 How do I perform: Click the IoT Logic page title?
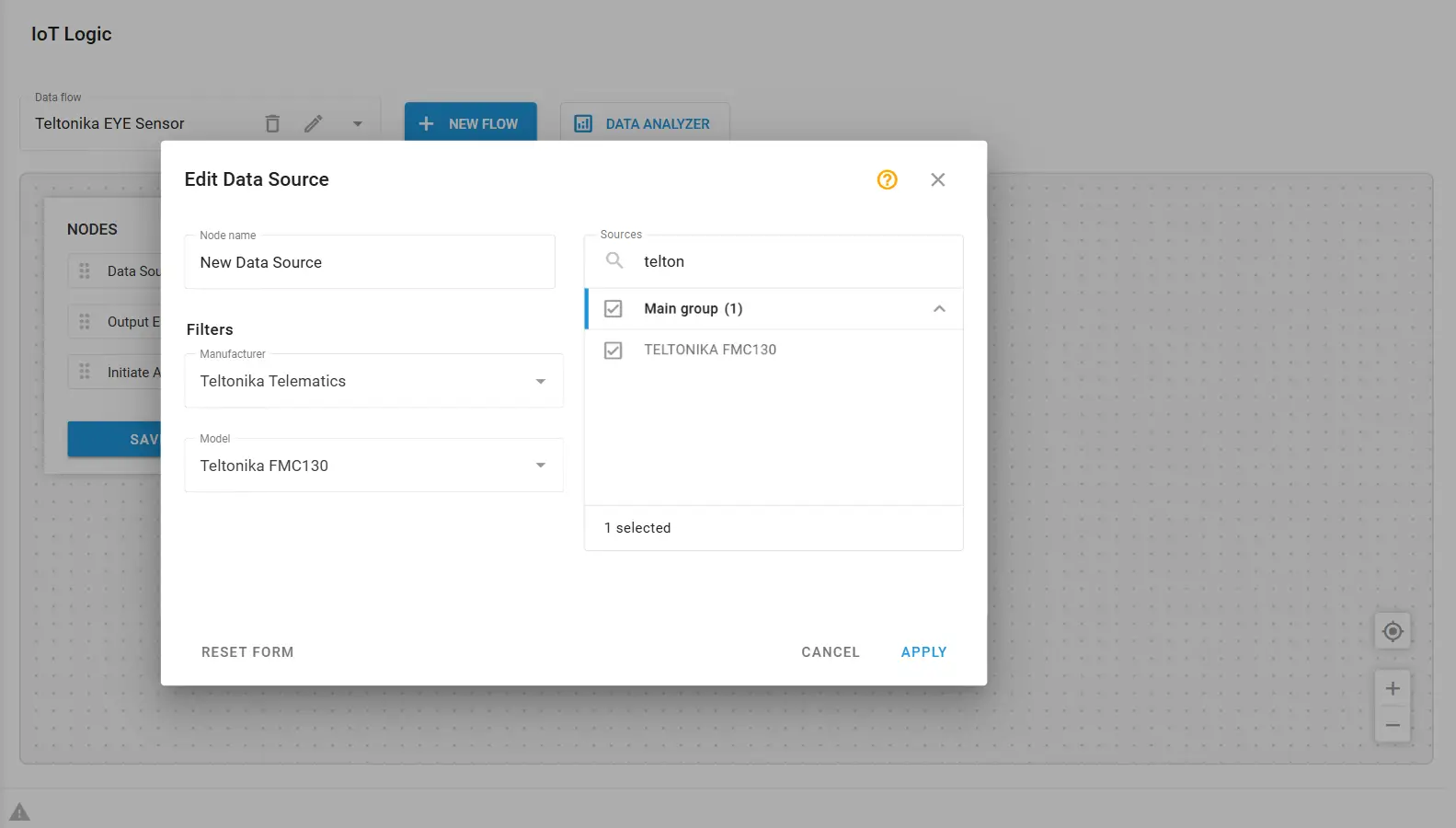pos(72,34)
